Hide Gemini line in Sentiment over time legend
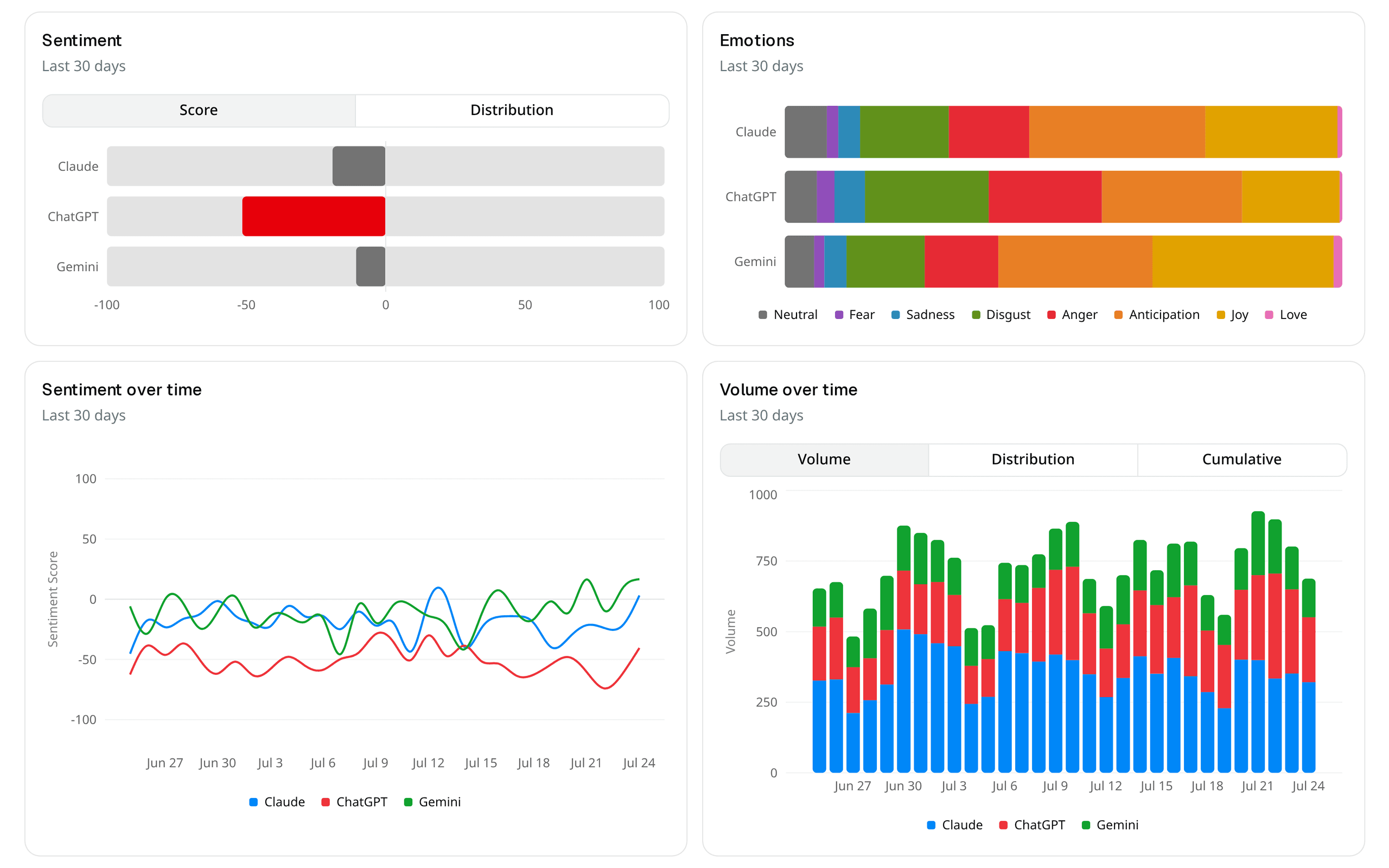This screenshot has height=868, width=1389. coord(432,802)
